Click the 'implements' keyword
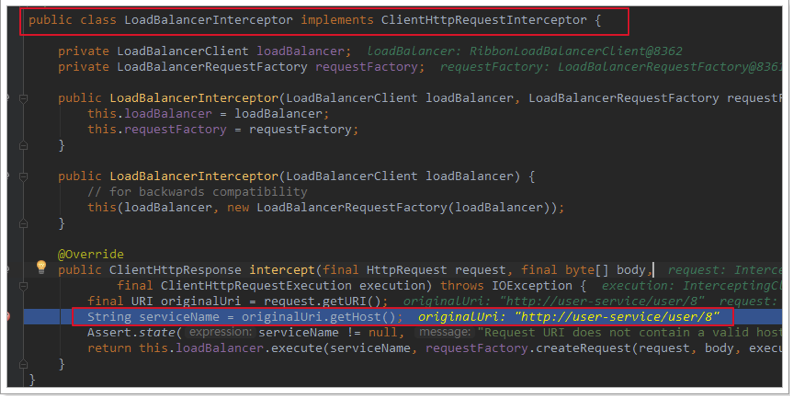The width and height of the screenshot is (790, 396). 337,20
